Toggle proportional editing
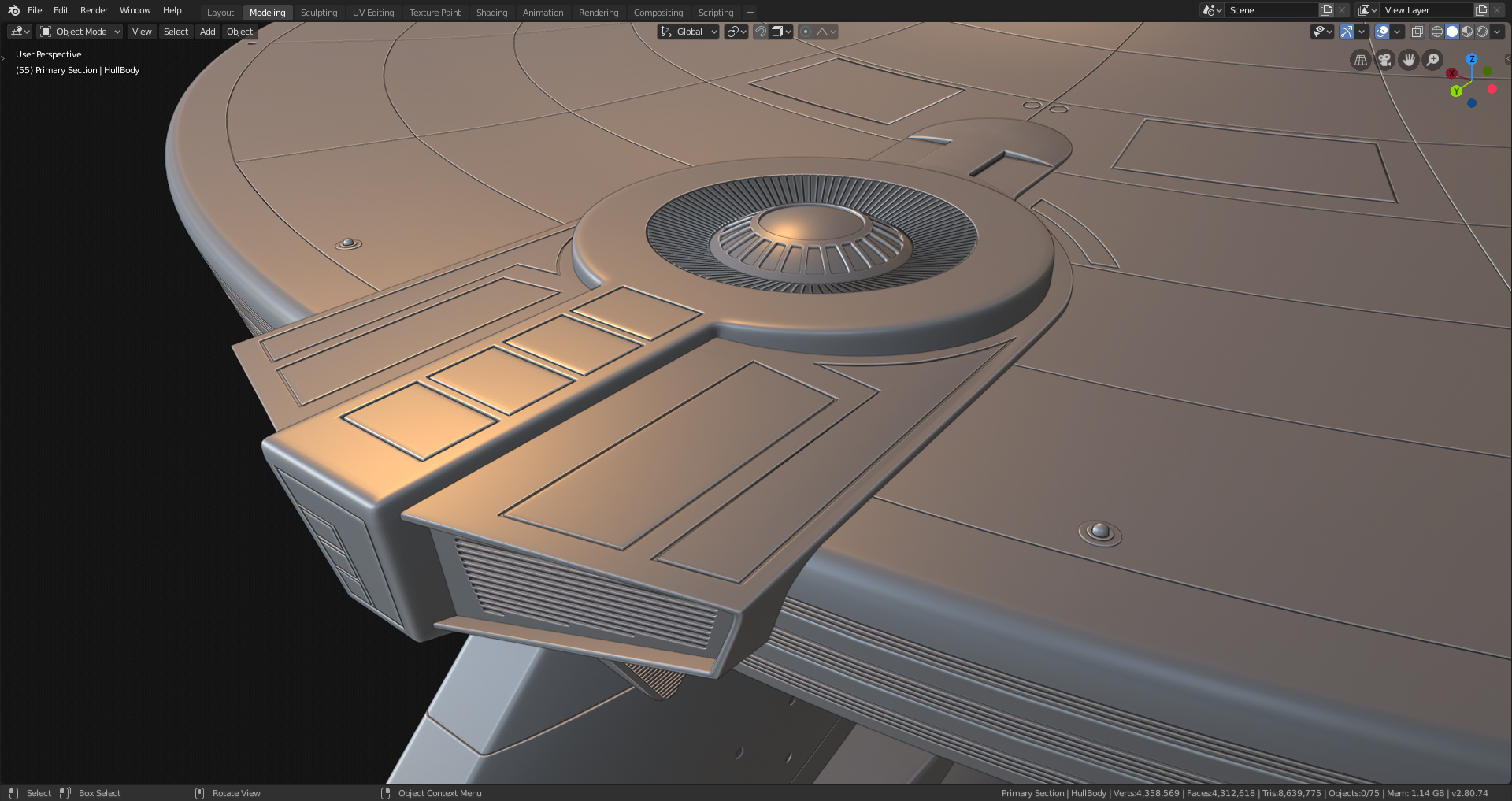 805,32
